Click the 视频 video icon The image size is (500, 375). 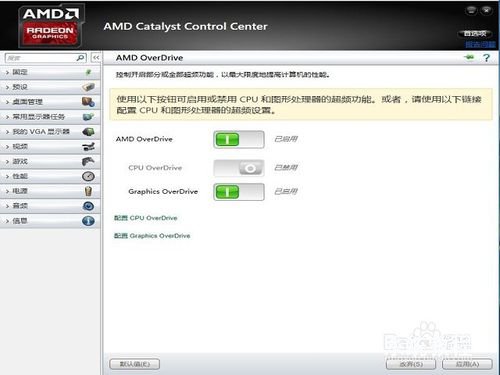(x=88, y=146)
